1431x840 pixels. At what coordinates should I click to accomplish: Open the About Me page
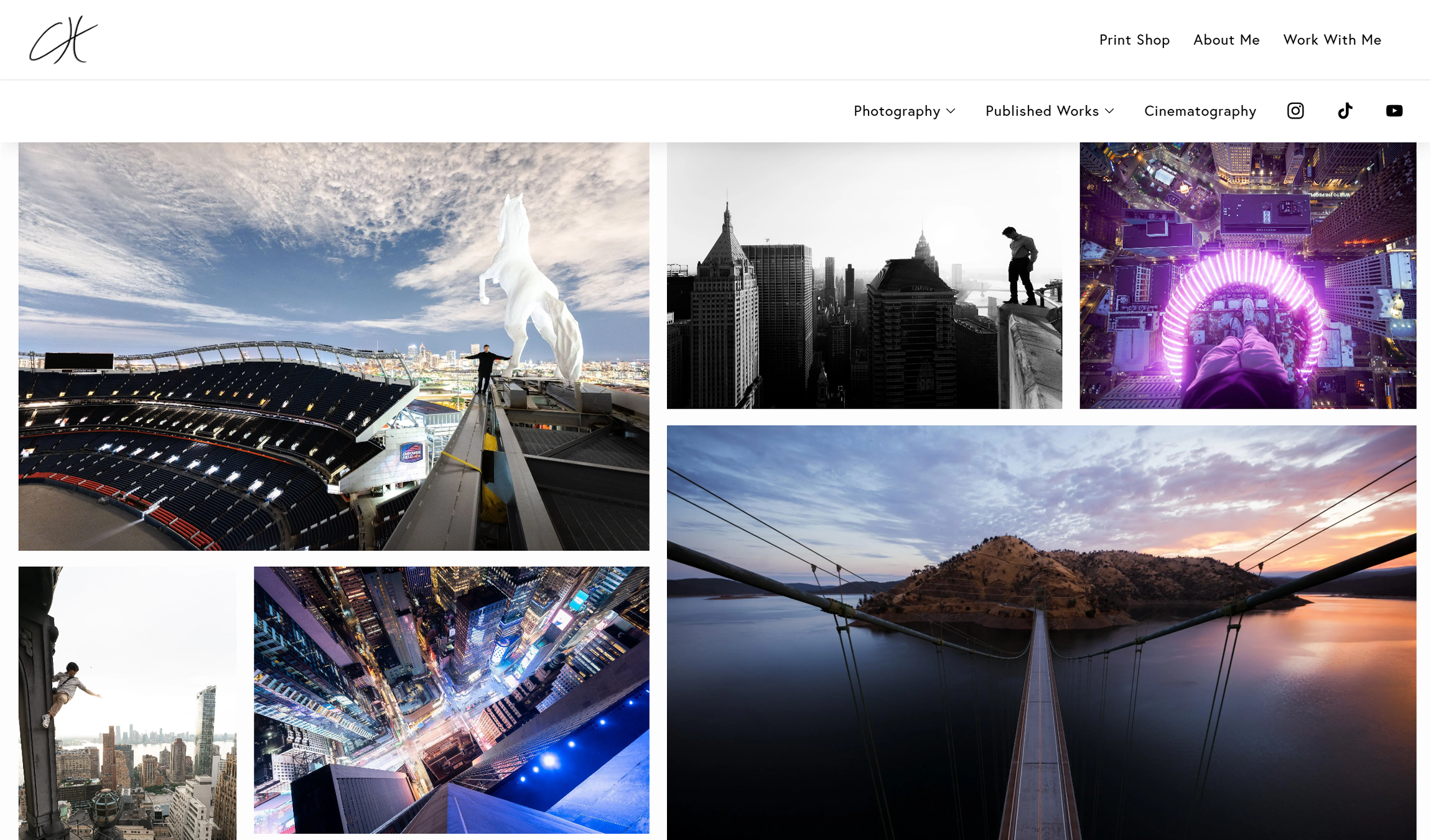[1226, 40]
